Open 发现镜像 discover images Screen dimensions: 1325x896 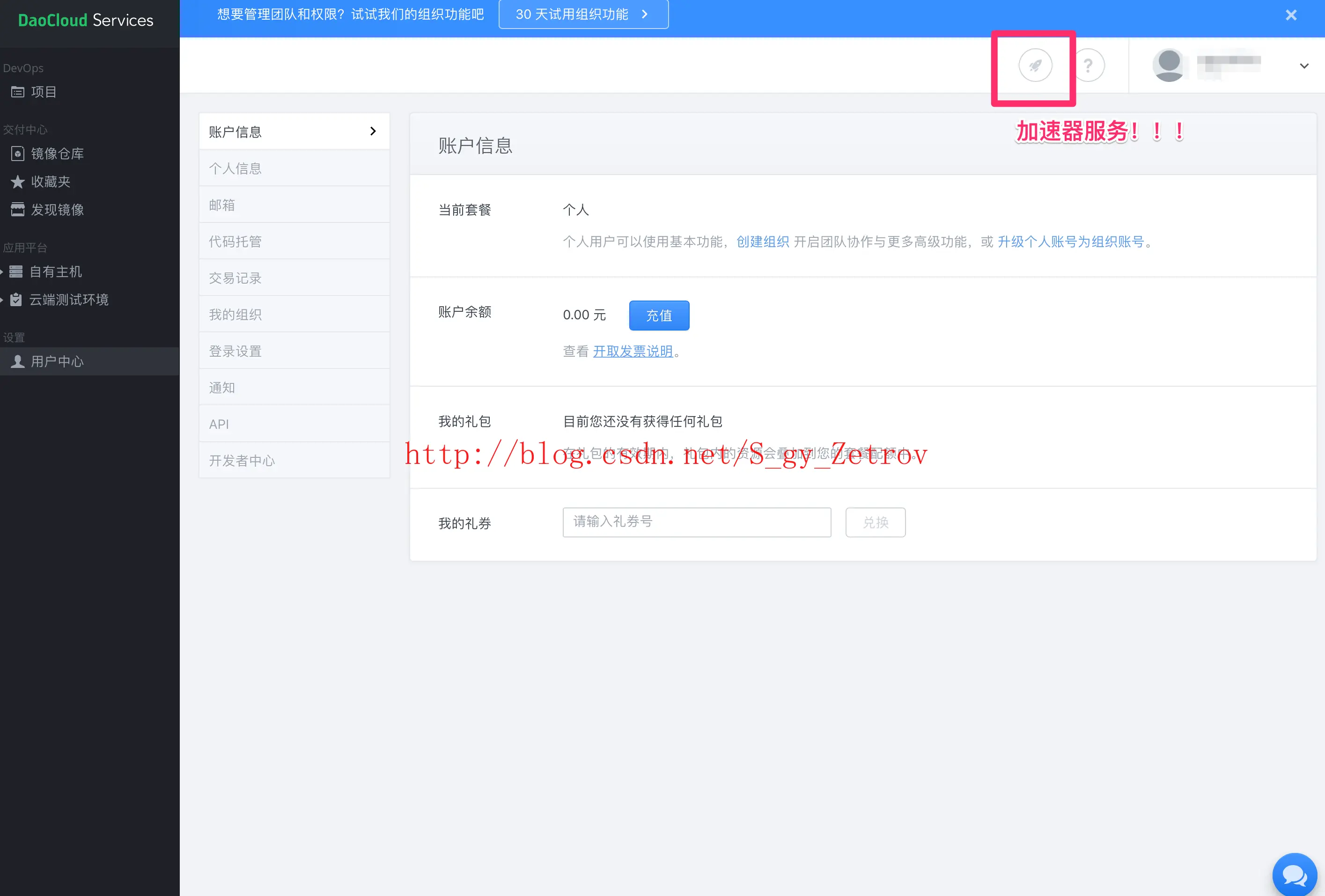coord(57,209)
